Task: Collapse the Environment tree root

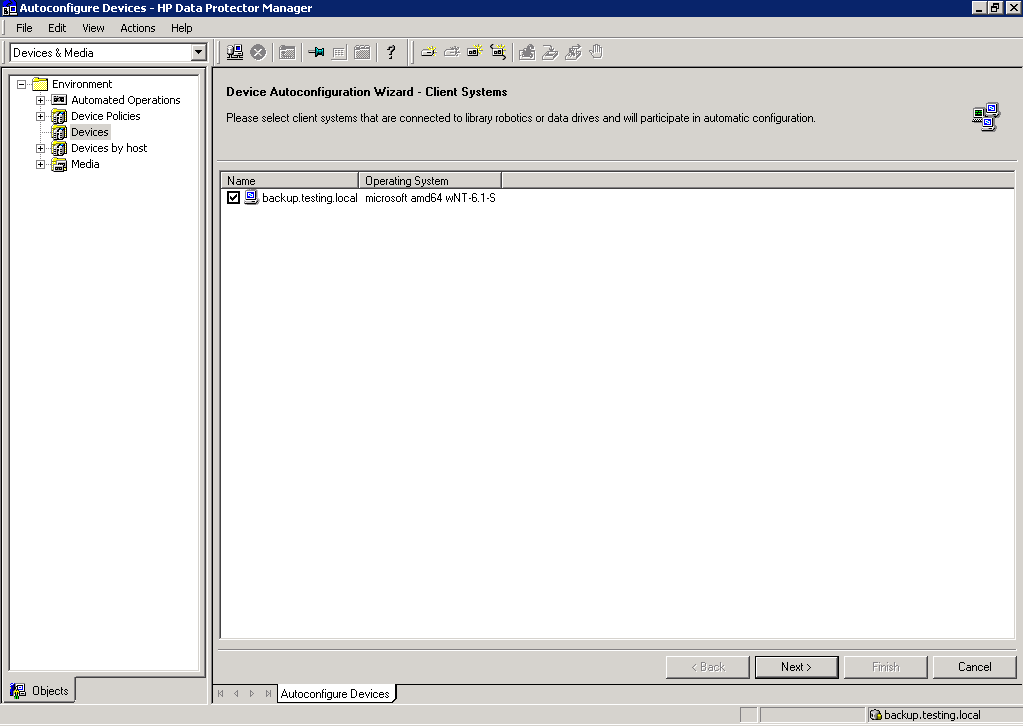Action: tap(22, 84)
